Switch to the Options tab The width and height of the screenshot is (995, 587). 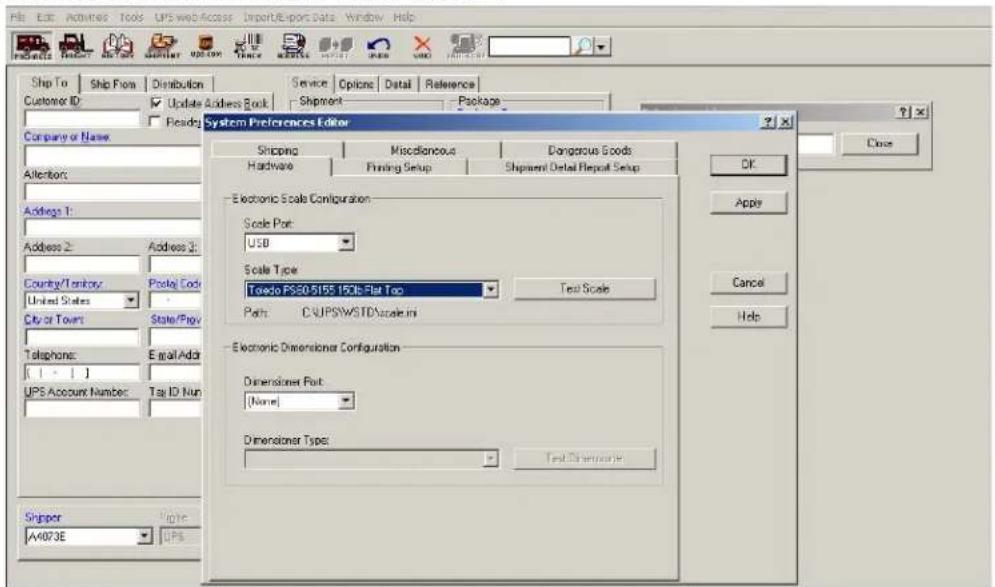(x=355, y=84)
